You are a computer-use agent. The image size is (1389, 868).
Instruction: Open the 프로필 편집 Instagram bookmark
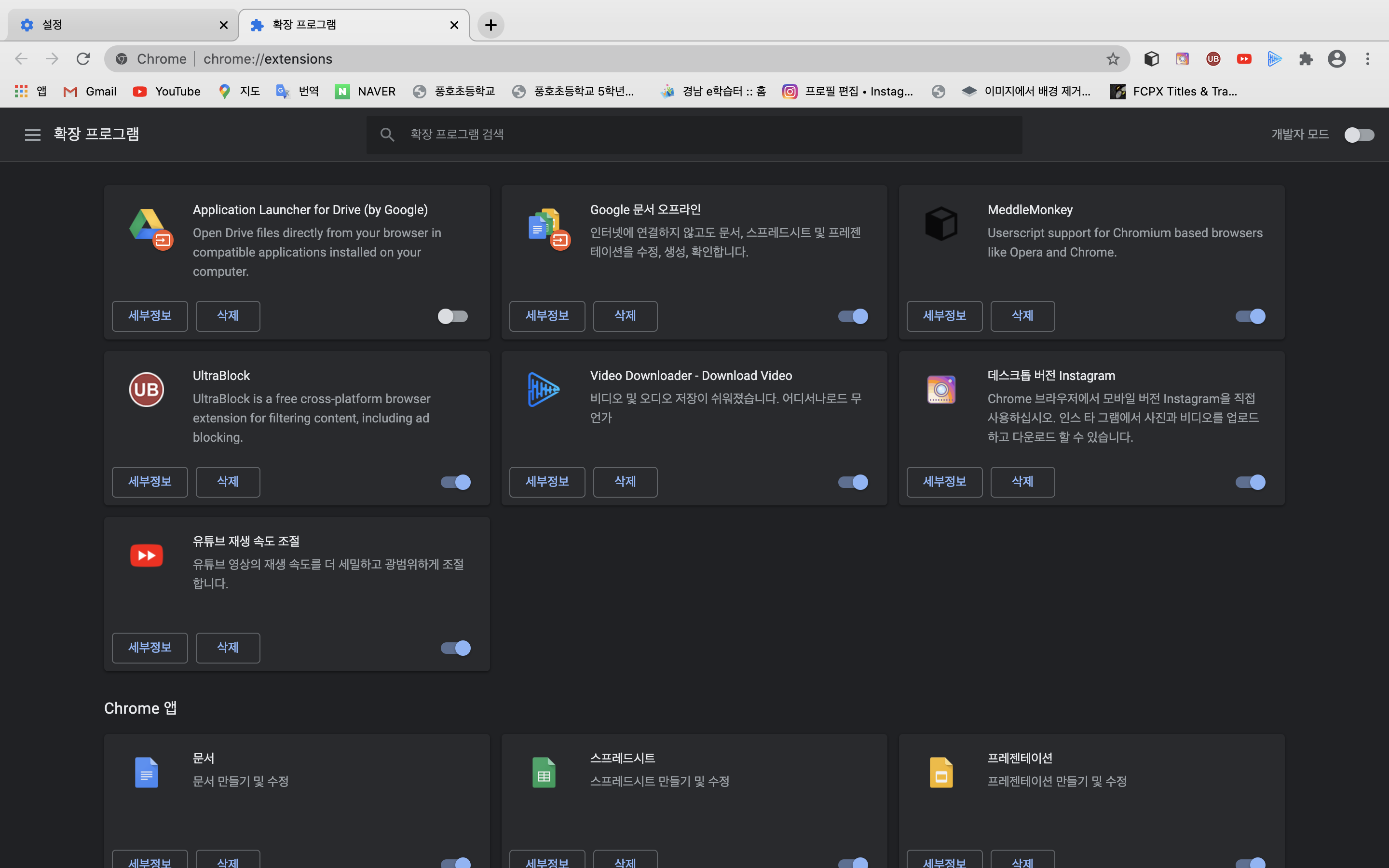848,91
